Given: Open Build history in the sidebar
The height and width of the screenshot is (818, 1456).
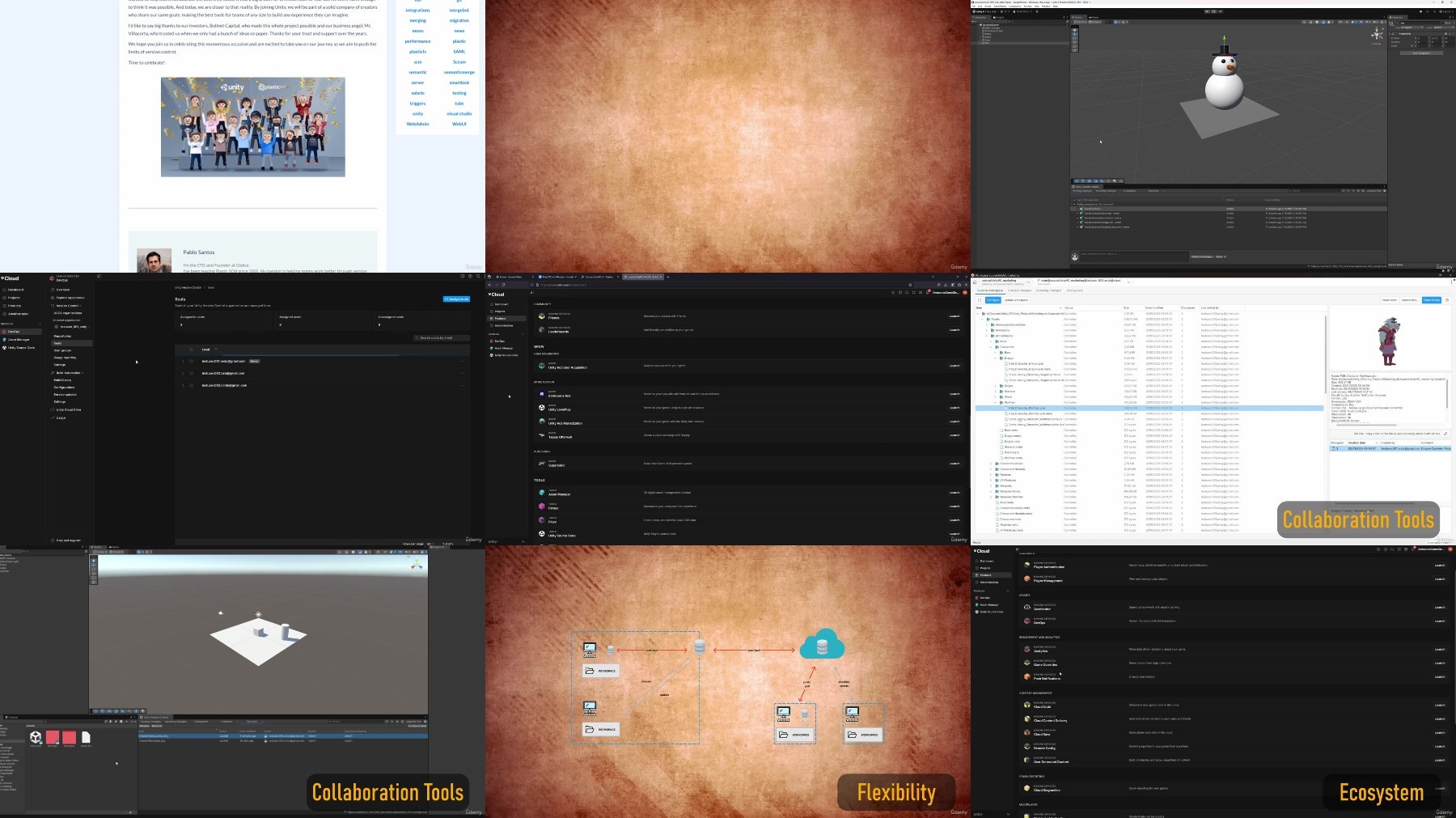Looking at the screenshot, I should [x=63, y=380].
